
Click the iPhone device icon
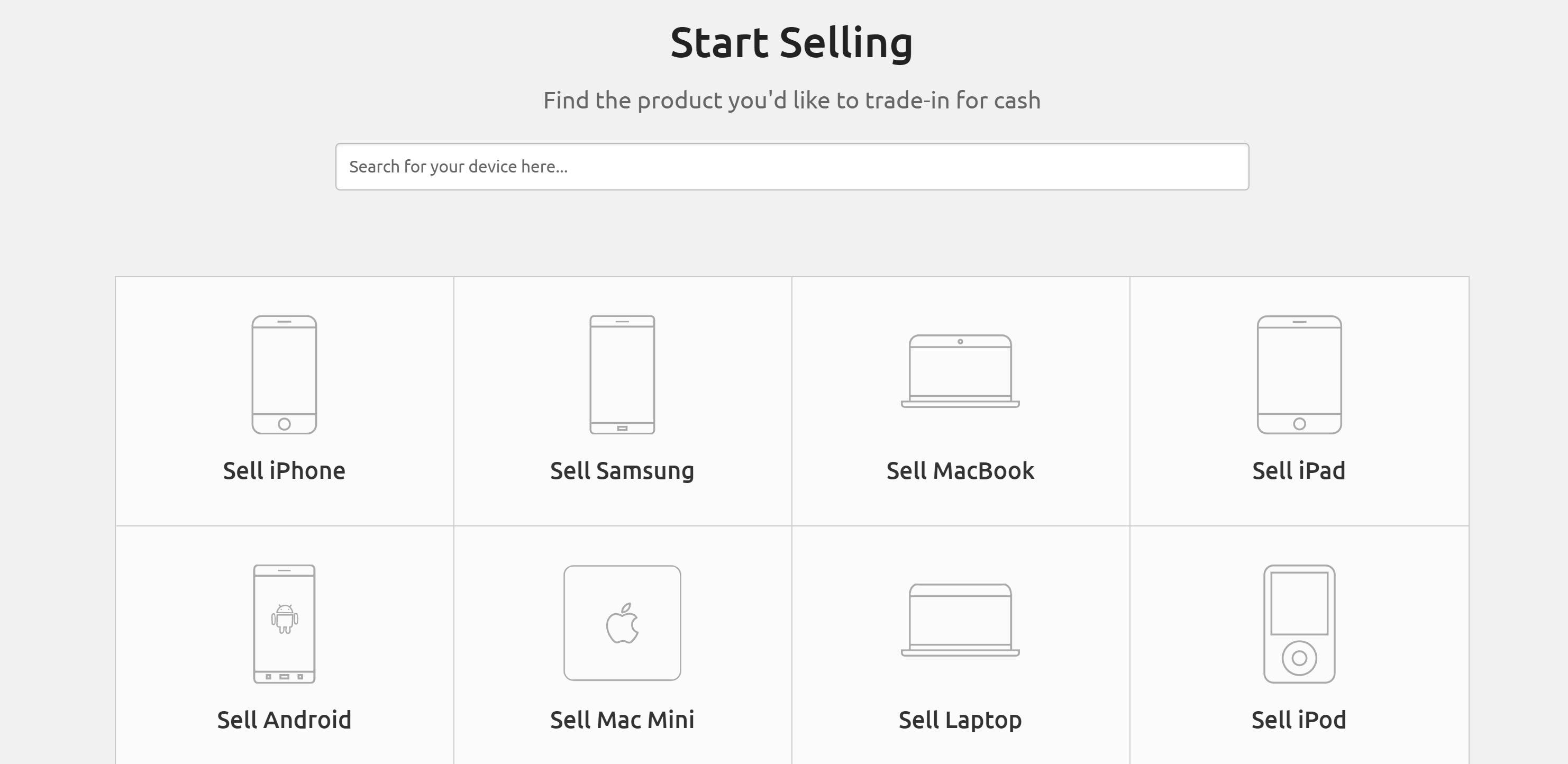284,375
